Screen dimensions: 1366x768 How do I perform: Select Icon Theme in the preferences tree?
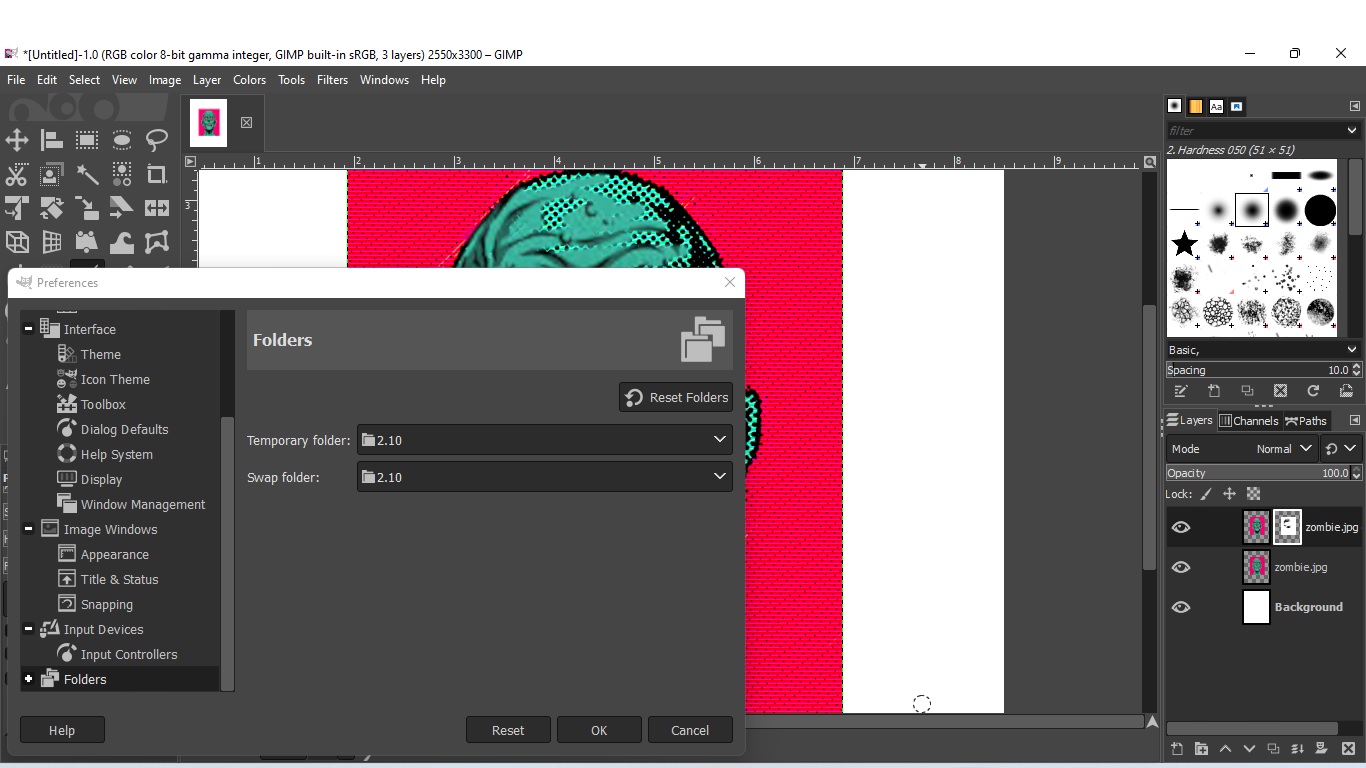[115, 379]
